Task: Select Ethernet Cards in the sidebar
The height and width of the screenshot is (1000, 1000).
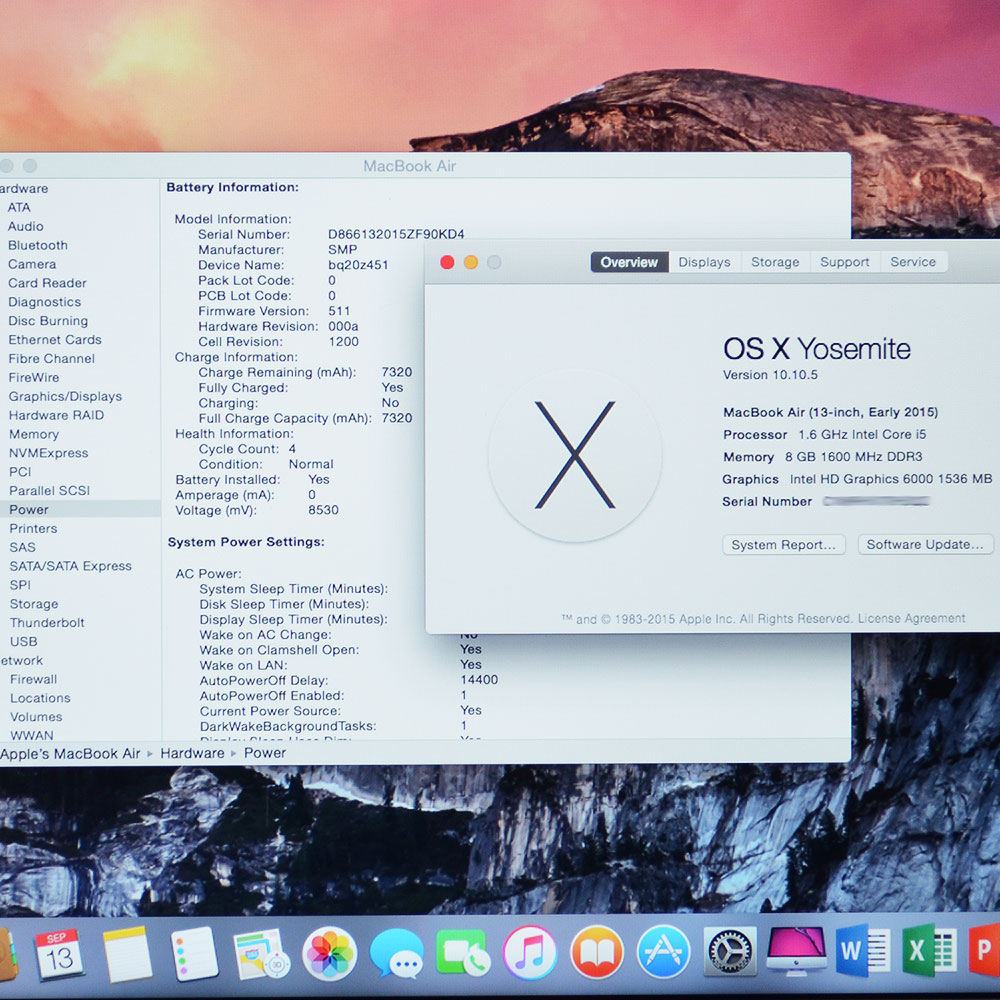Action: 55,340
